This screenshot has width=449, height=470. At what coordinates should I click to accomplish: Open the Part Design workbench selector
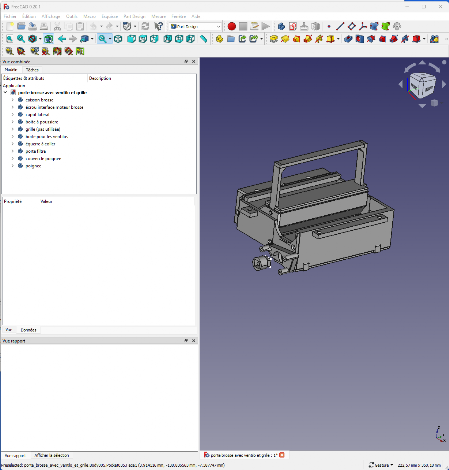tap(195, 26)
